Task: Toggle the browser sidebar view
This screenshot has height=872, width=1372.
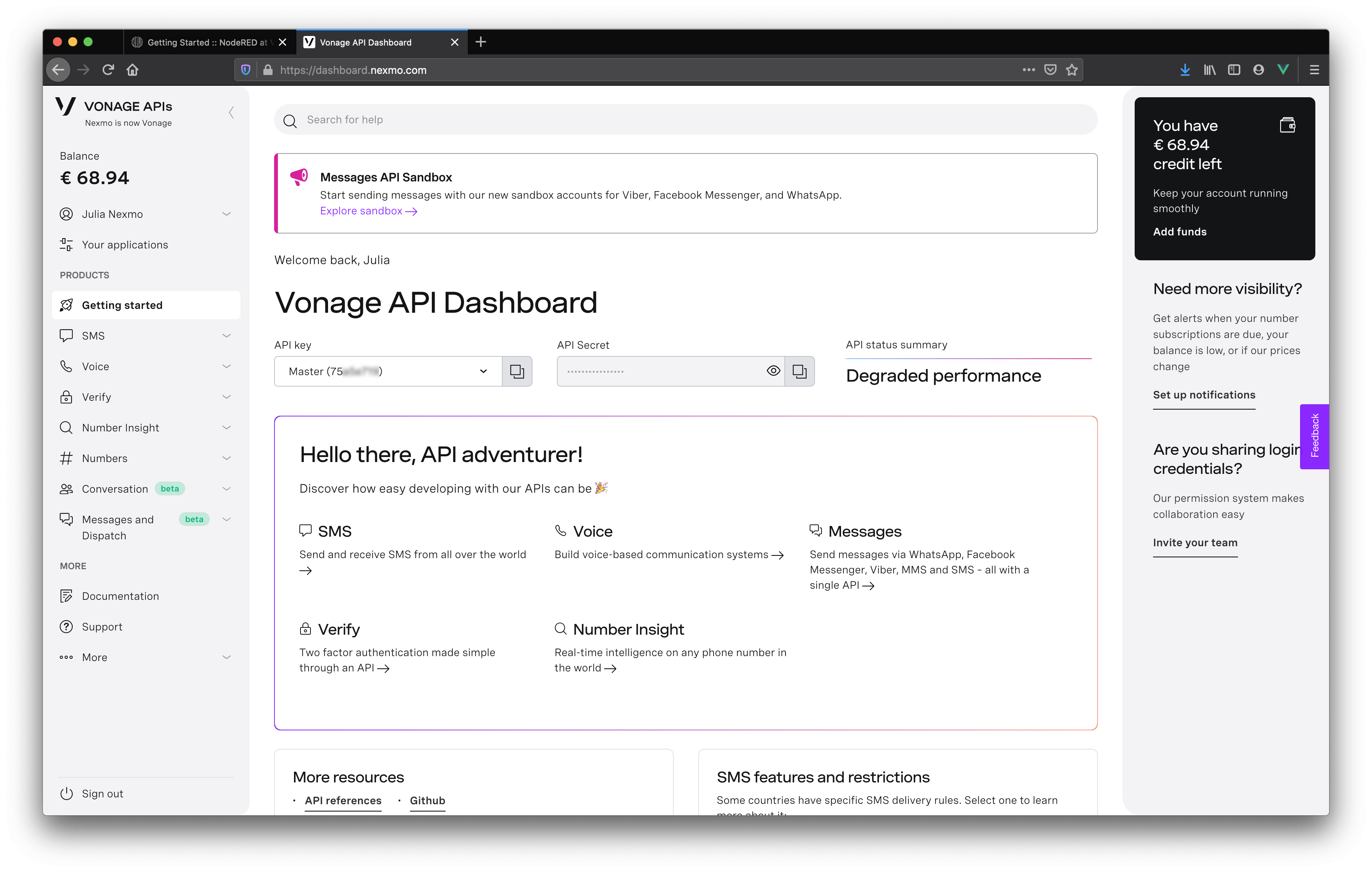Action: pyautogui.click(x=1234, y=70)
